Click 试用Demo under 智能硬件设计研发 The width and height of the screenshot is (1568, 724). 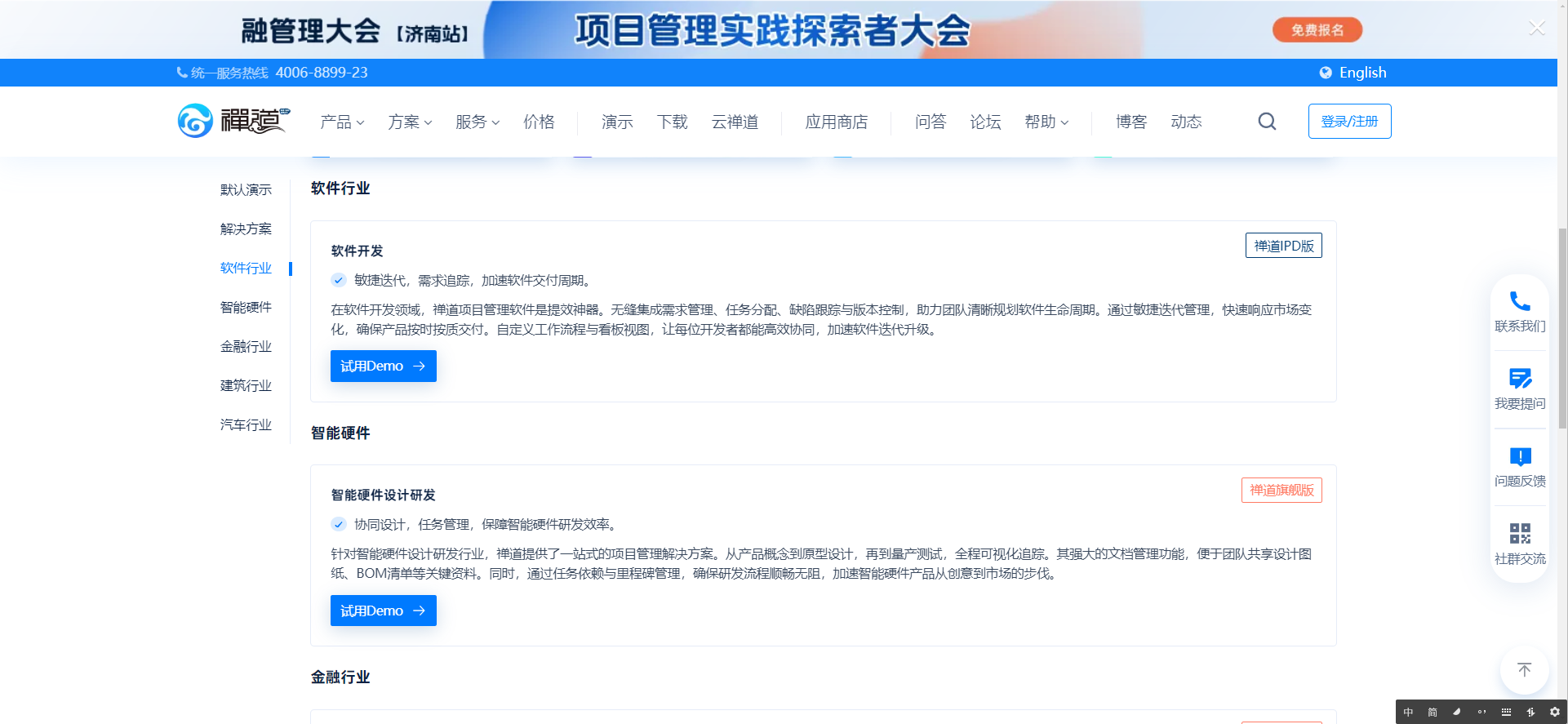[384, 611]
